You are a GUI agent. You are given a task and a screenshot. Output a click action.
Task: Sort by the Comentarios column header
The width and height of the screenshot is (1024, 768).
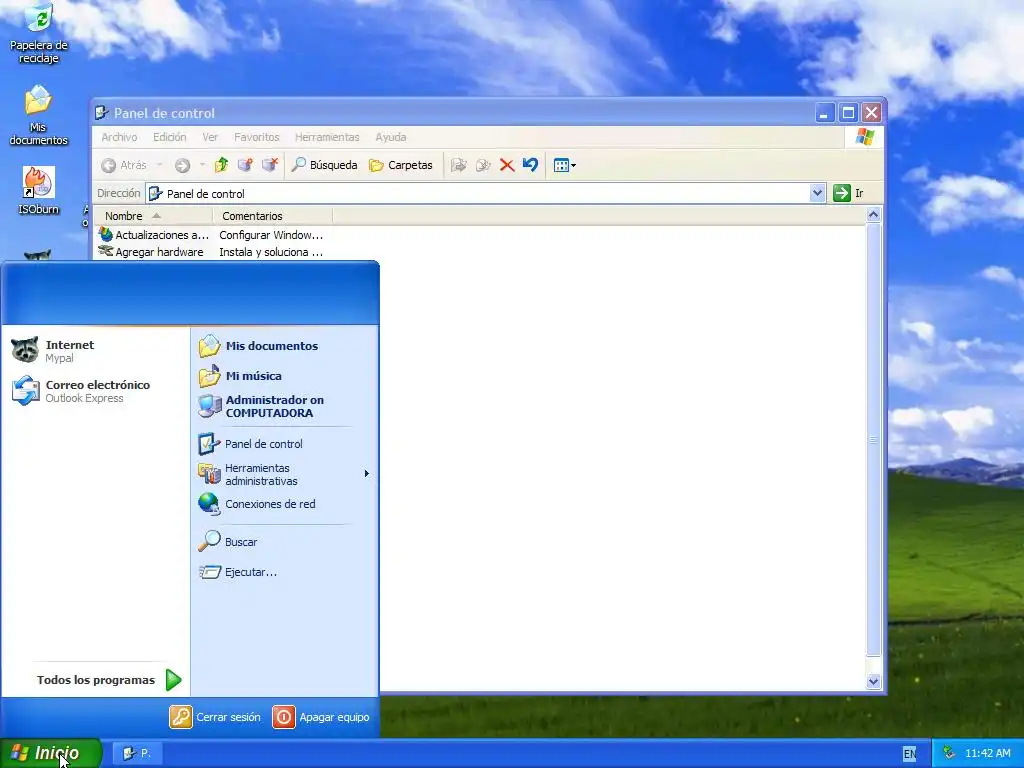click(273, 216)
